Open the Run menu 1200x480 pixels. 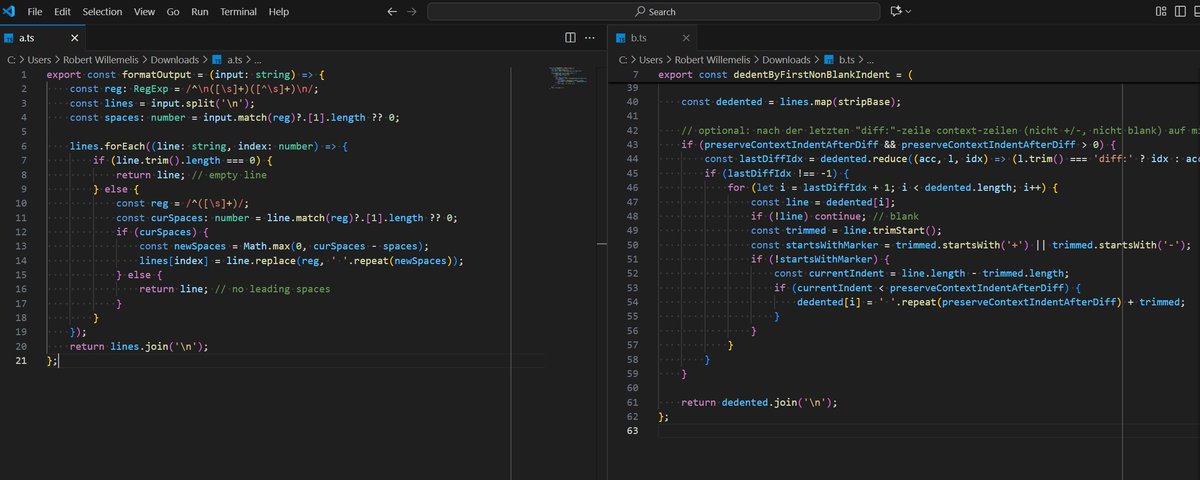(200, 12)
